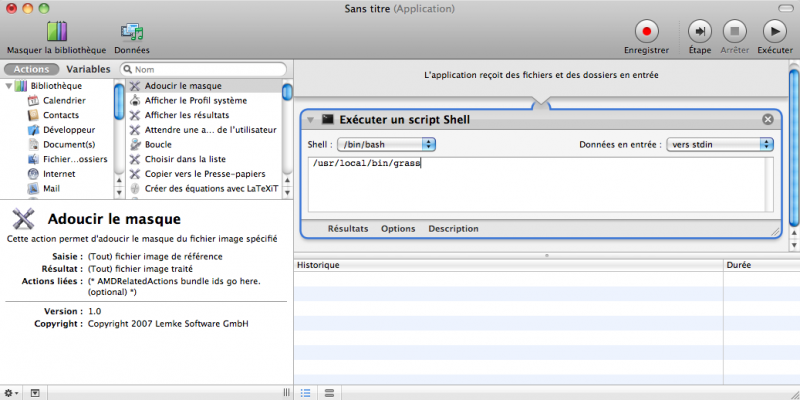Show the Description of the shell action
This screenshot has height=400, width=800.
coord(453,228)
